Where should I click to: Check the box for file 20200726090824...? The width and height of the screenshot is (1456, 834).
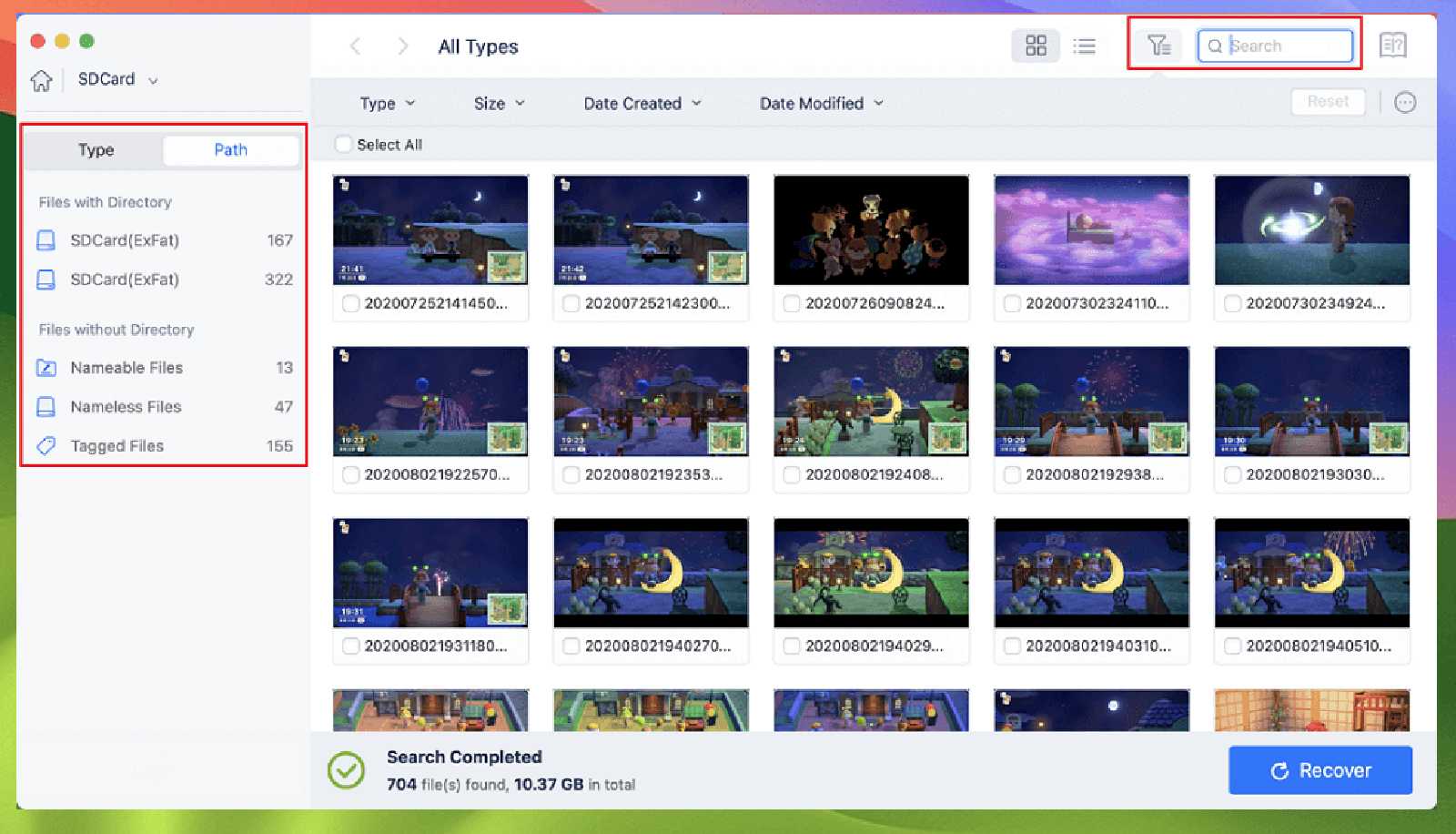(791, 303)
